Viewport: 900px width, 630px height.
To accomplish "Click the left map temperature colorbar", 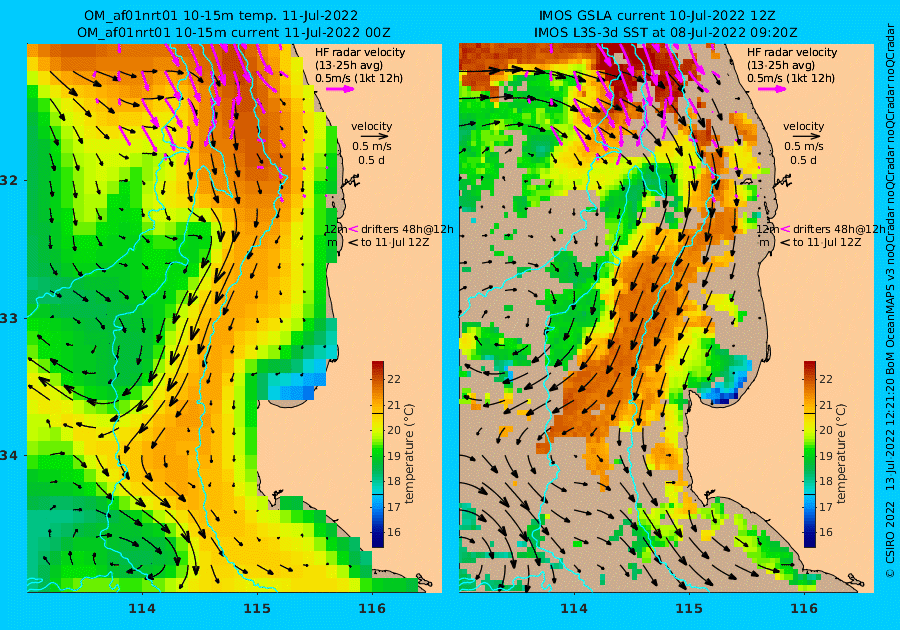I will point(378,454).
